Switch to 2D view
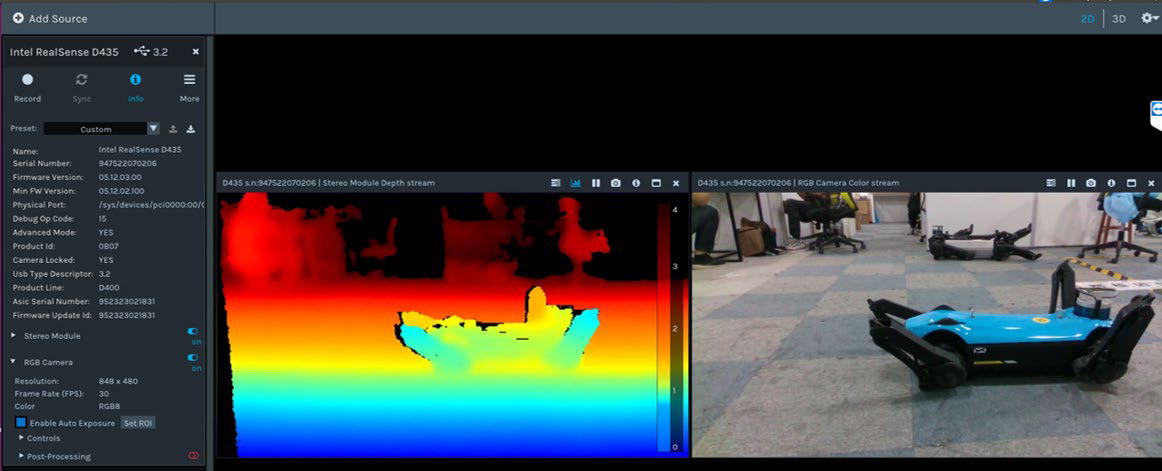The height and width of the screenshot is (471, 1162). tap(1087, 19)
